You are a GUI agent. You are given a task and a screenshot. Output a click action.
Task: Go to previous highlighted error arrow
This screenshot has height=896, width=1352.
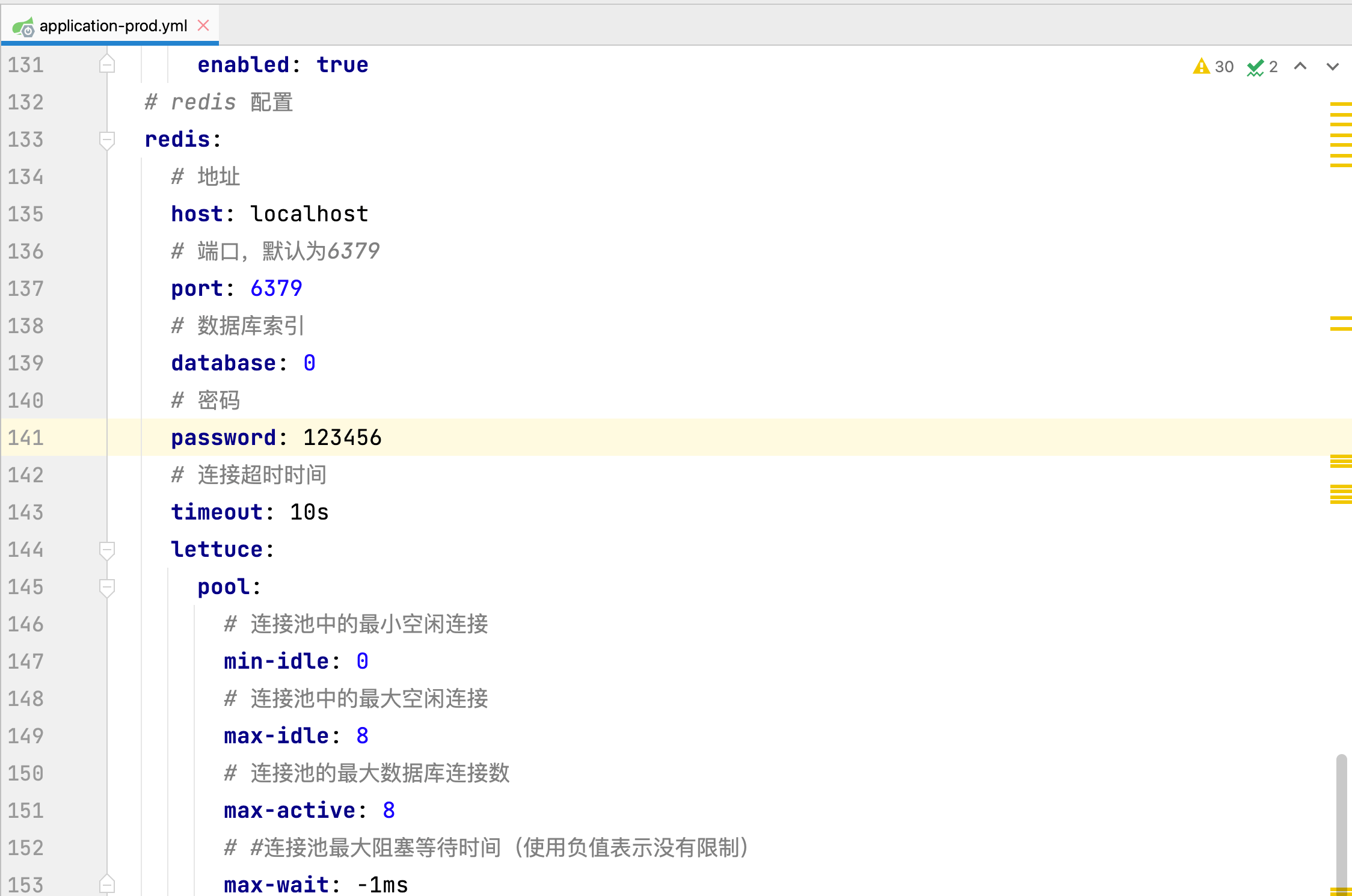pyautogui.click(x=1300, y=66)
